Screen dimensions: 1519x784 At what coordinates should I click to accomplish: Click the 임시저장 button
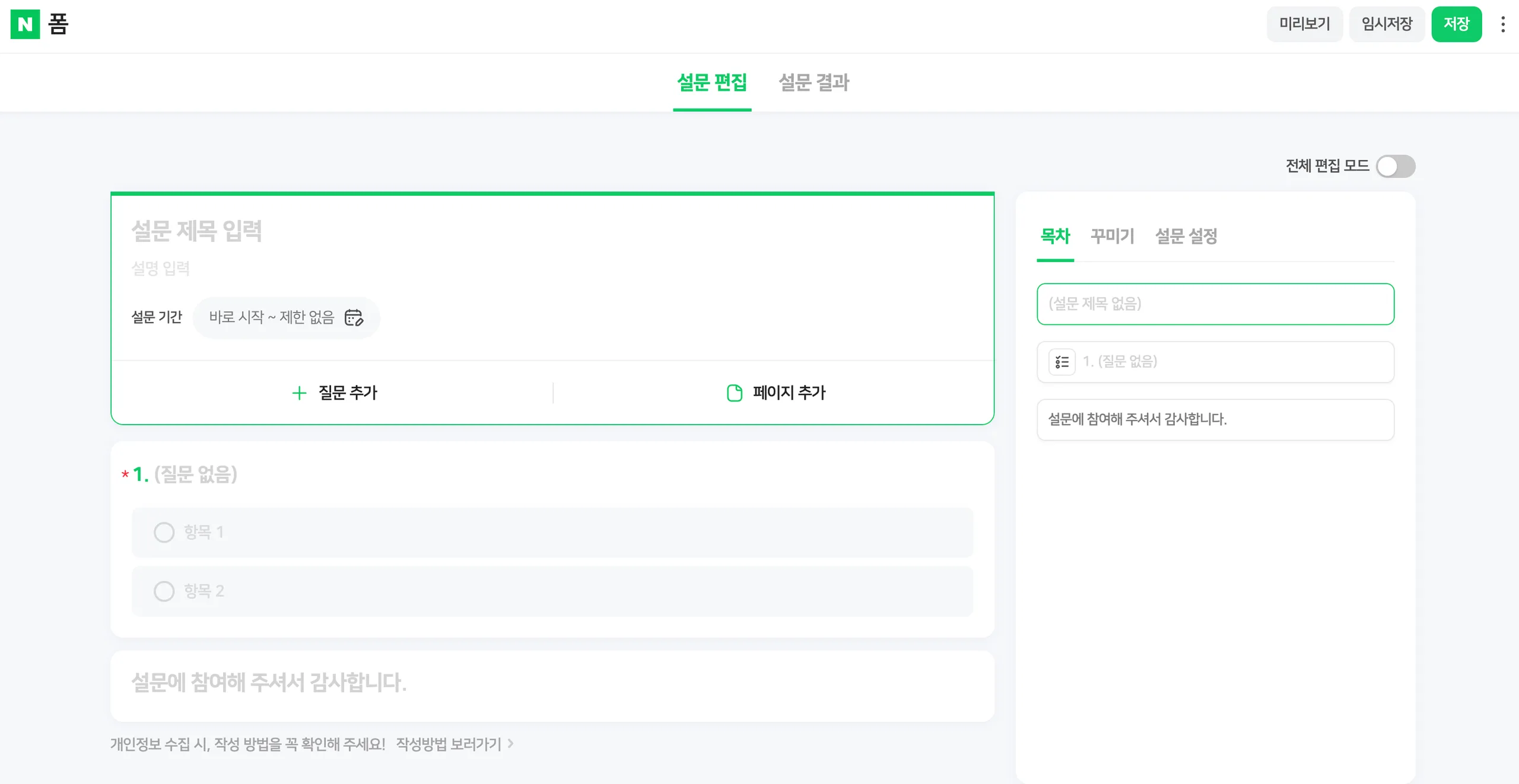click(1387, 24)
